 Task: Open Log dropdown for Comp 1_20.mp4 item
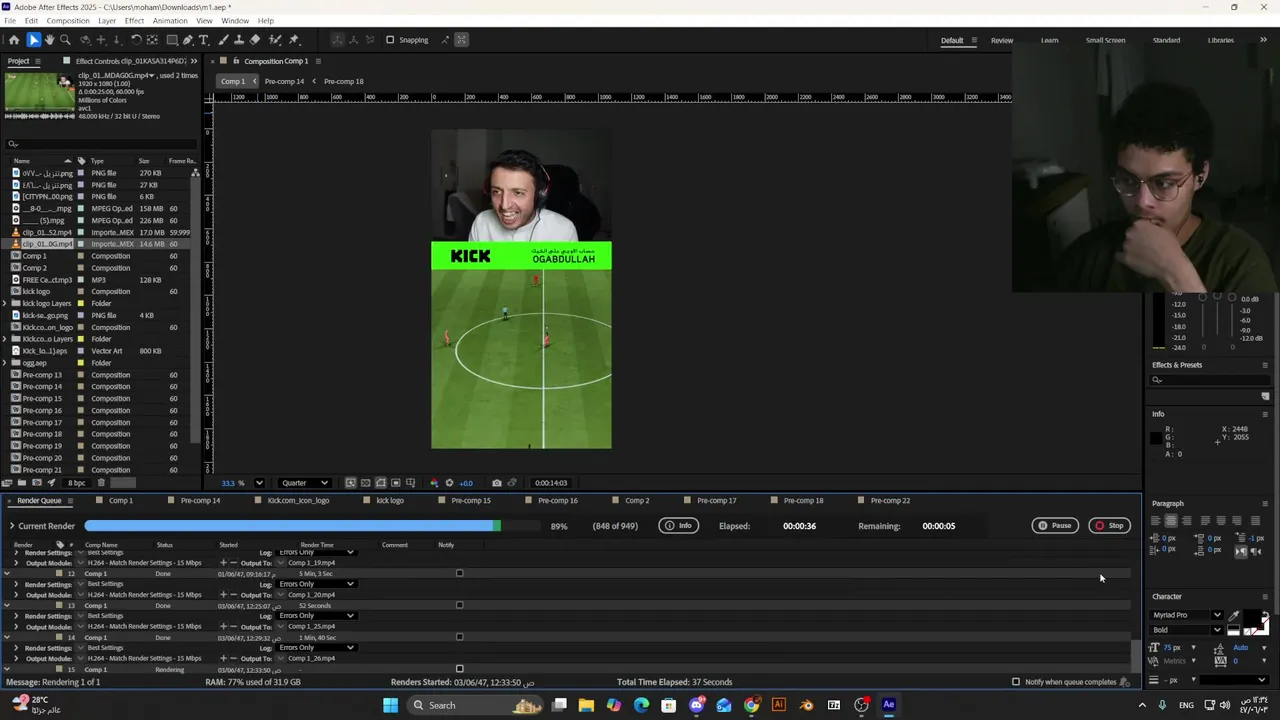point(317,584)
